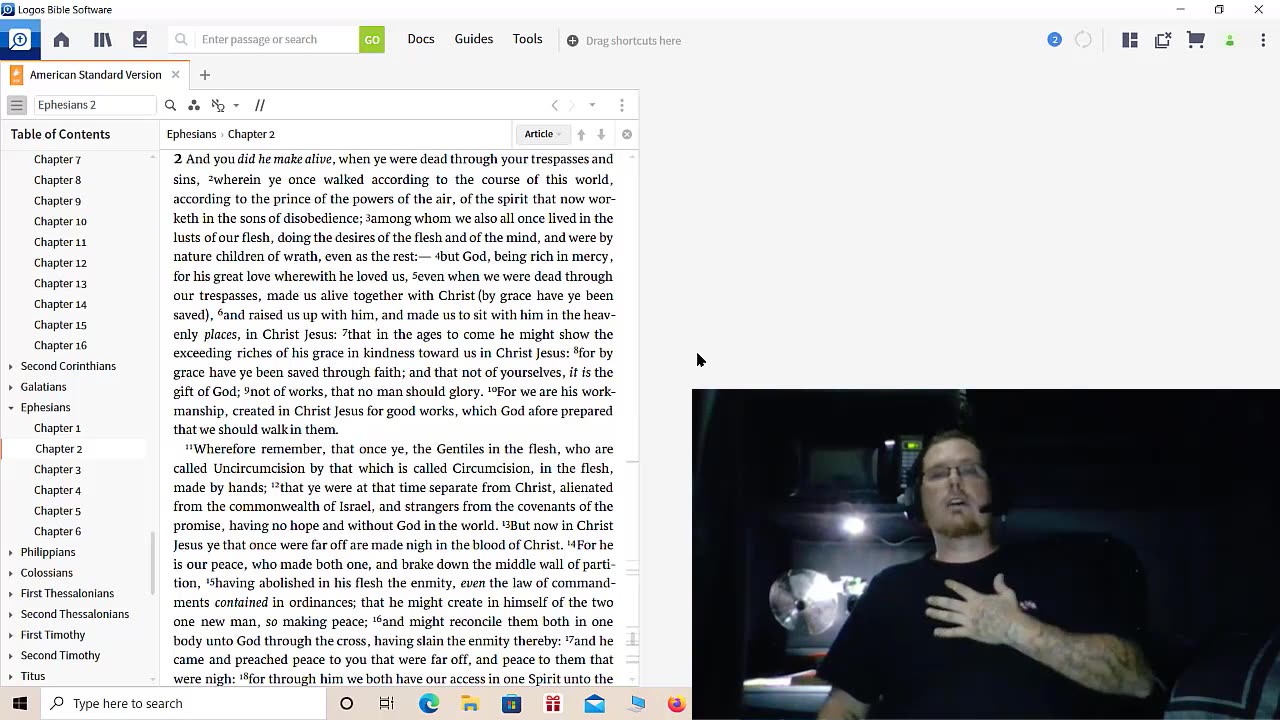Focus the Enter passage or search box
This screenshot has width=1280, height=720.
coord(277,40)
